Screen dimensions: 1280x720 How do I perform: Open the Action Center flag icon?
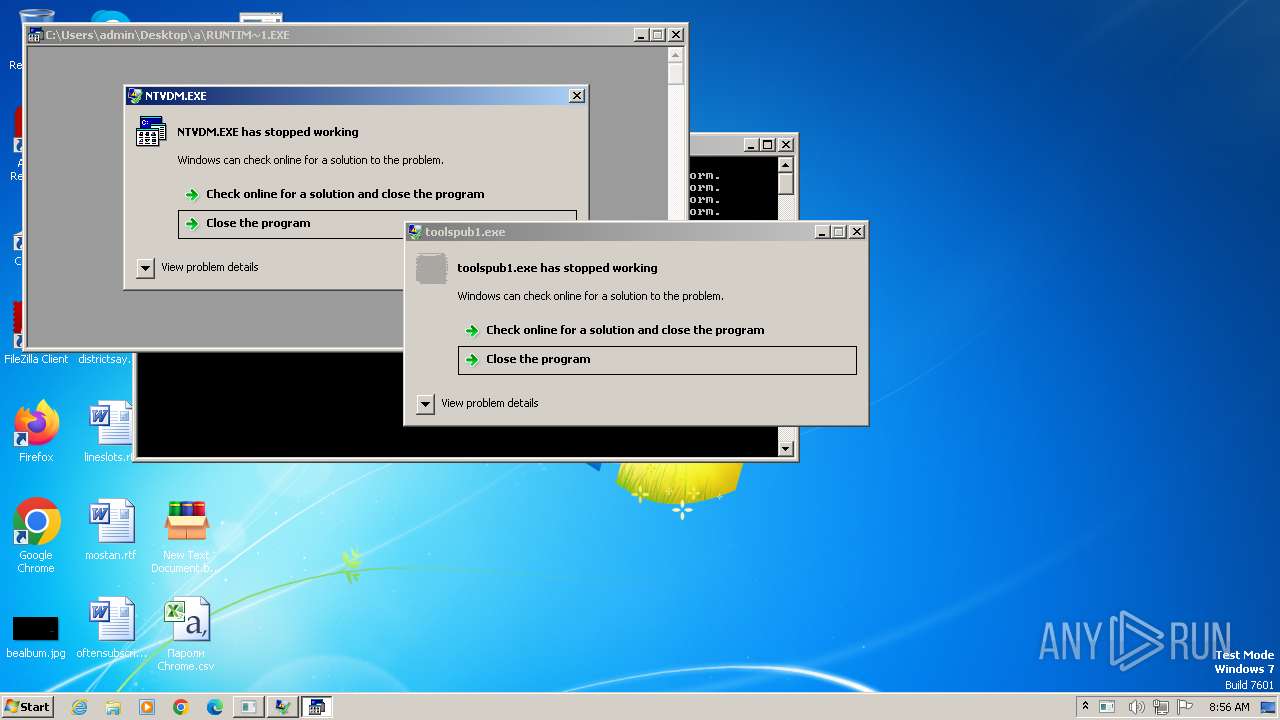[1184, 707]
